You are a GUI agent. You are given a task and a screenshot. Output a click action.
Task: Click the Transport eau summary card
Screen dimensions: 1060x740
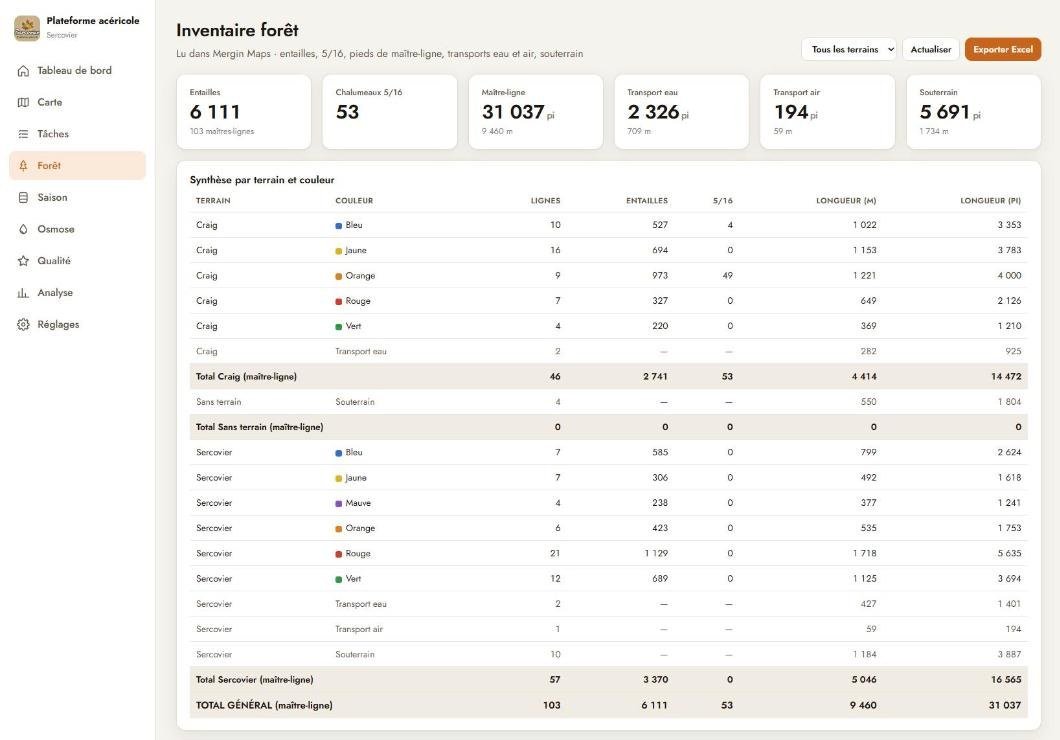point(681,112)
